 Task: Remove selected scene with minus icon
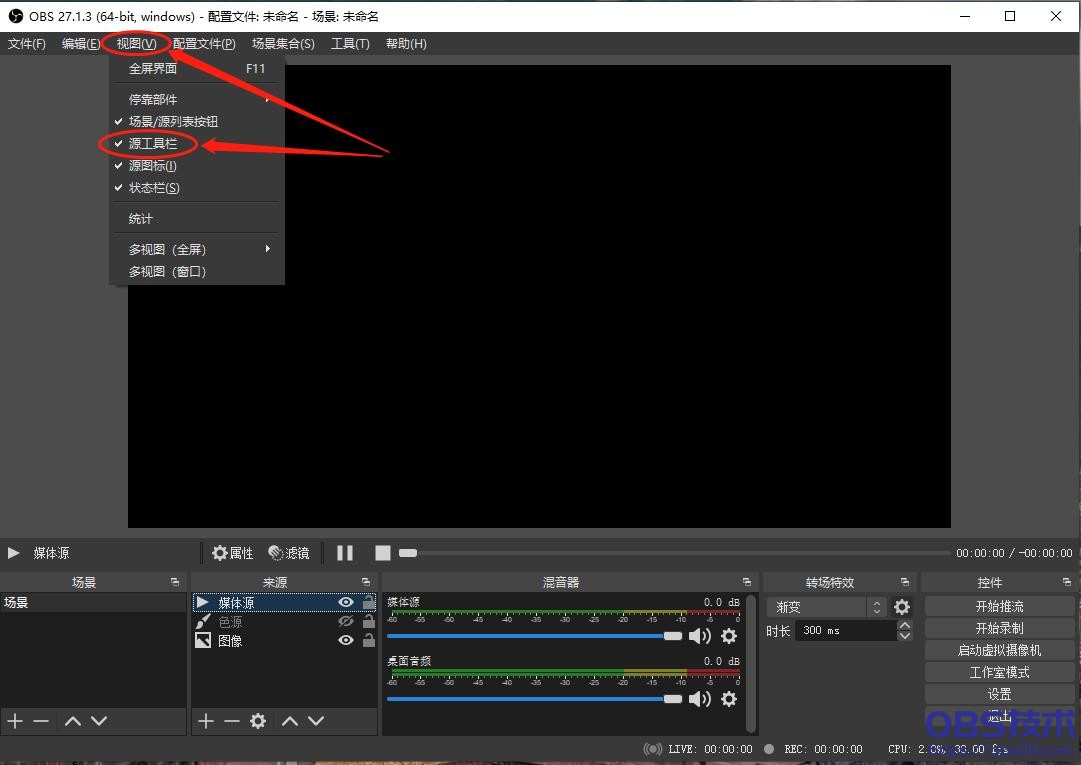pos(41,721)
